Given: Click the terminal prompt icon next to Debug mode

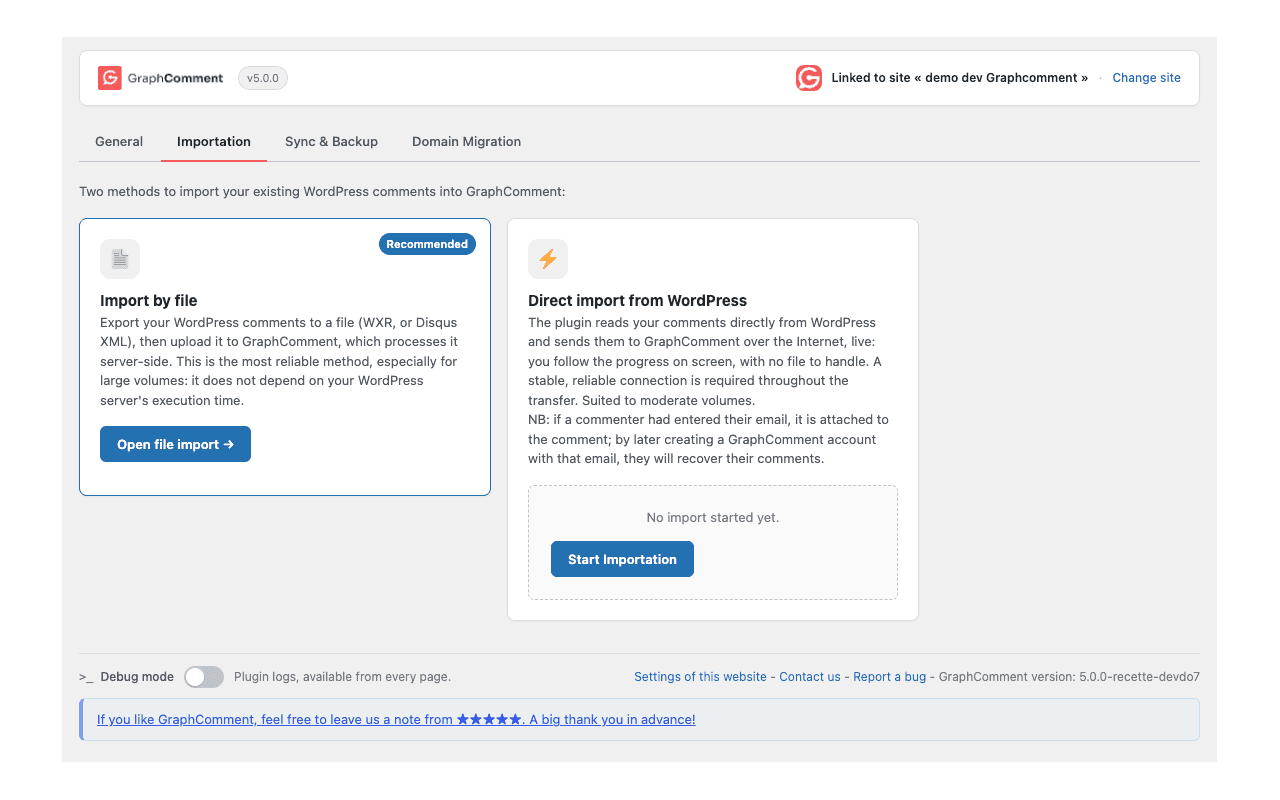Looking at the screenshot, I should tap(86, 677).
